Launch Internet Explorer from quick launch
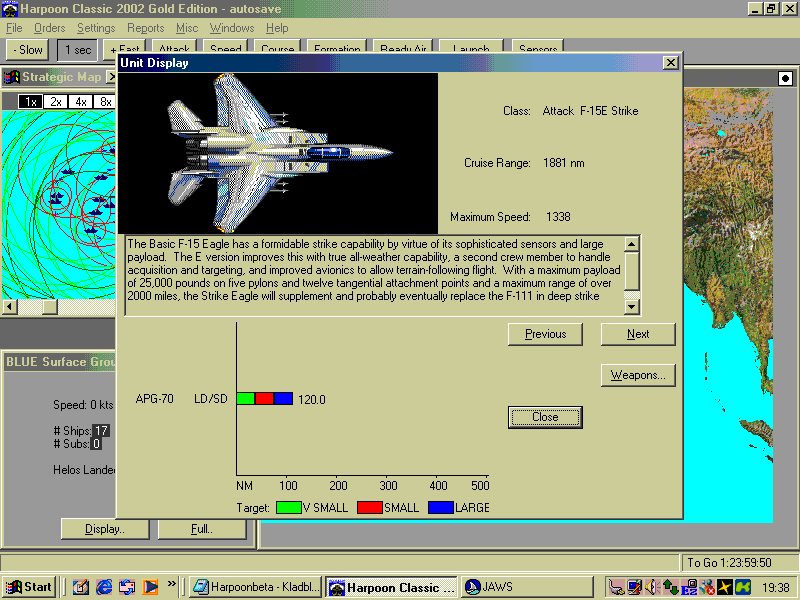This screenshot has width=800, height=600. (104, 587)
